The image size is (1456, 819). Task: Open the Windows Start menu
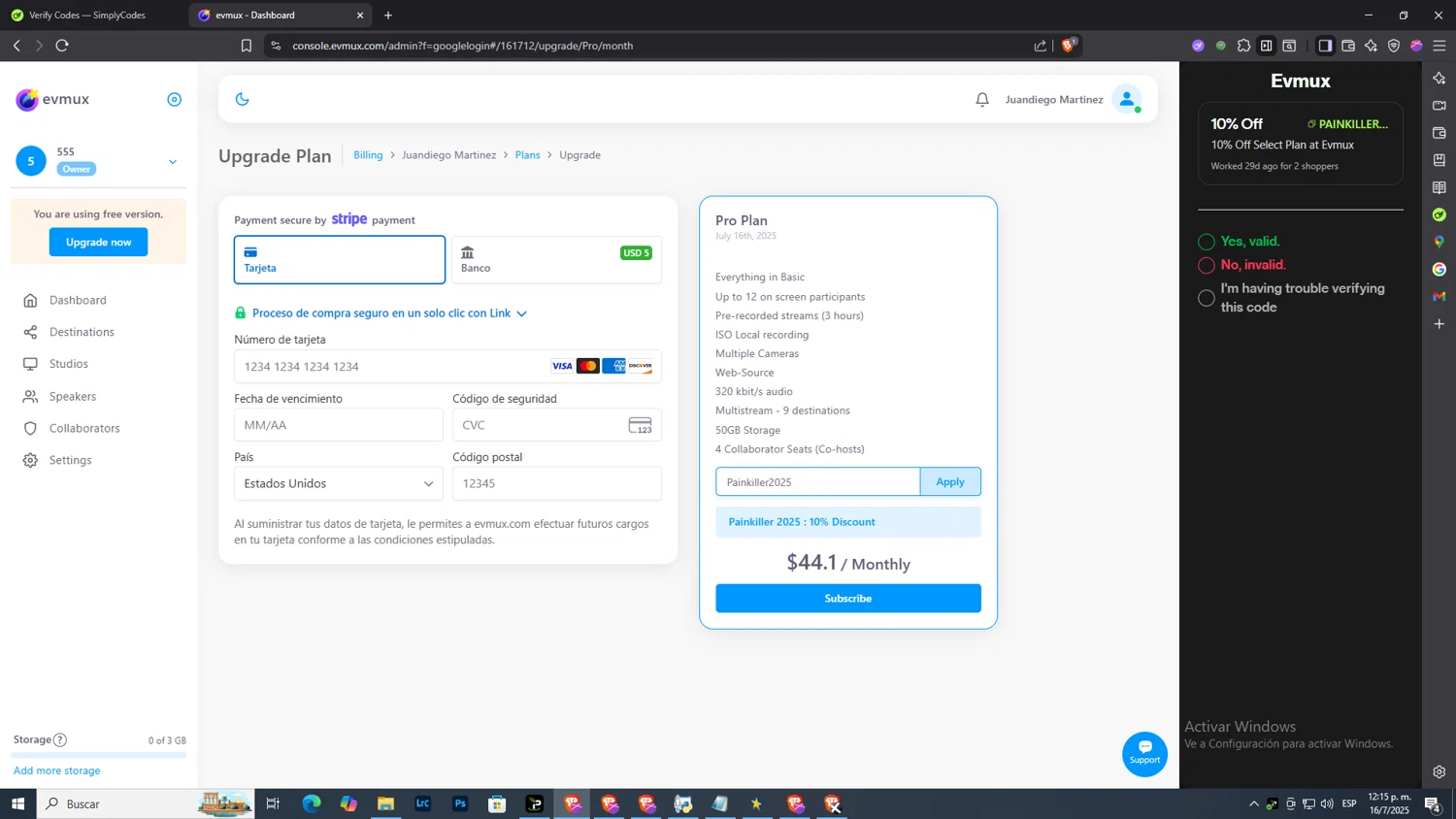pyautogui.click(x=17, y=803)
